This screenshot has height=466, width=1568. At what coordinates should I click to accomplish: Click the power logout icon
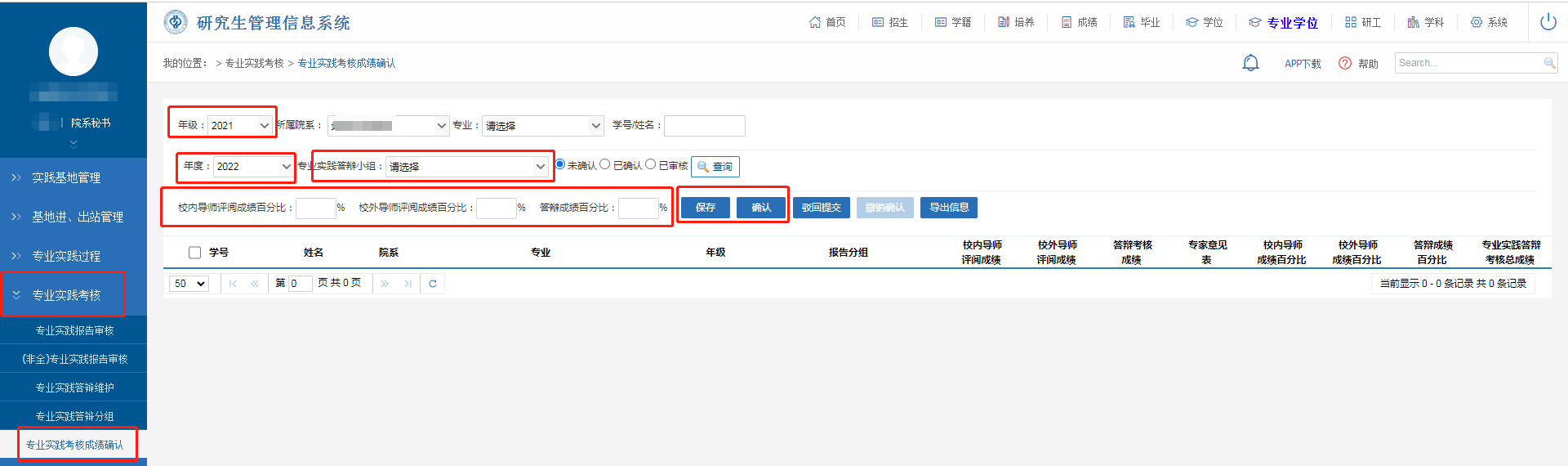click(x=1548, y=22)
